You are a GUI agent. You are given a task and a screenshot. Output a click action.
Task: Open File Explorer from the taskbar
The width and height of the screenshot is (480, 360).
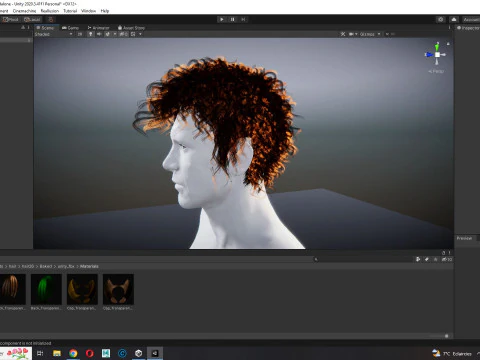pos(57,353)
